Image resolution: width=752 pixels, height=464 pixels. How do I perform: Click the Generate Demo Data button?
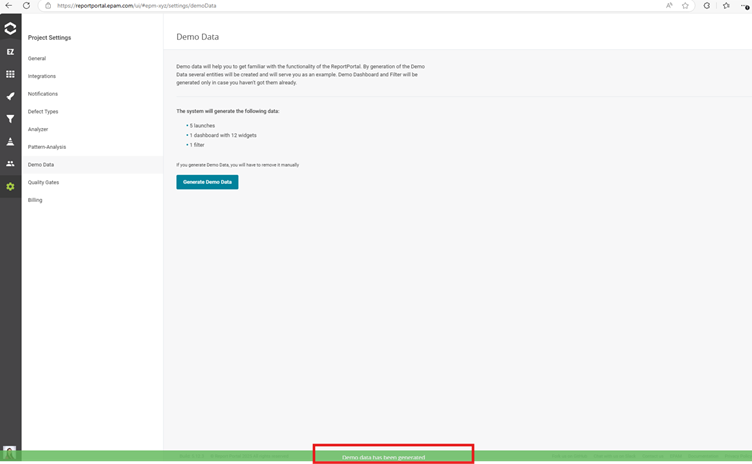(207, 182)
